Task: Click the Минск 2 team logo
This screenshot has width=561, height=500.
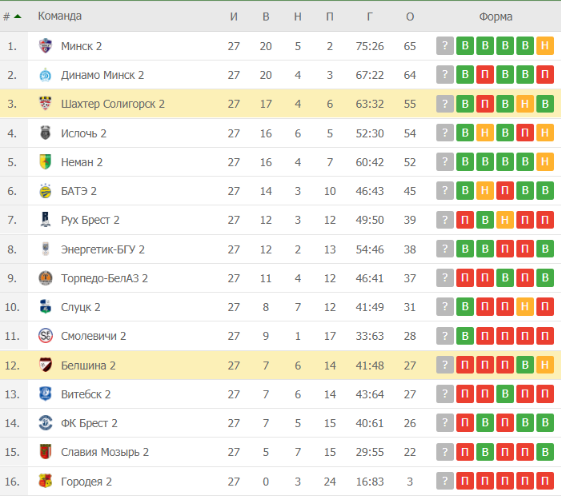Action: 45,46
